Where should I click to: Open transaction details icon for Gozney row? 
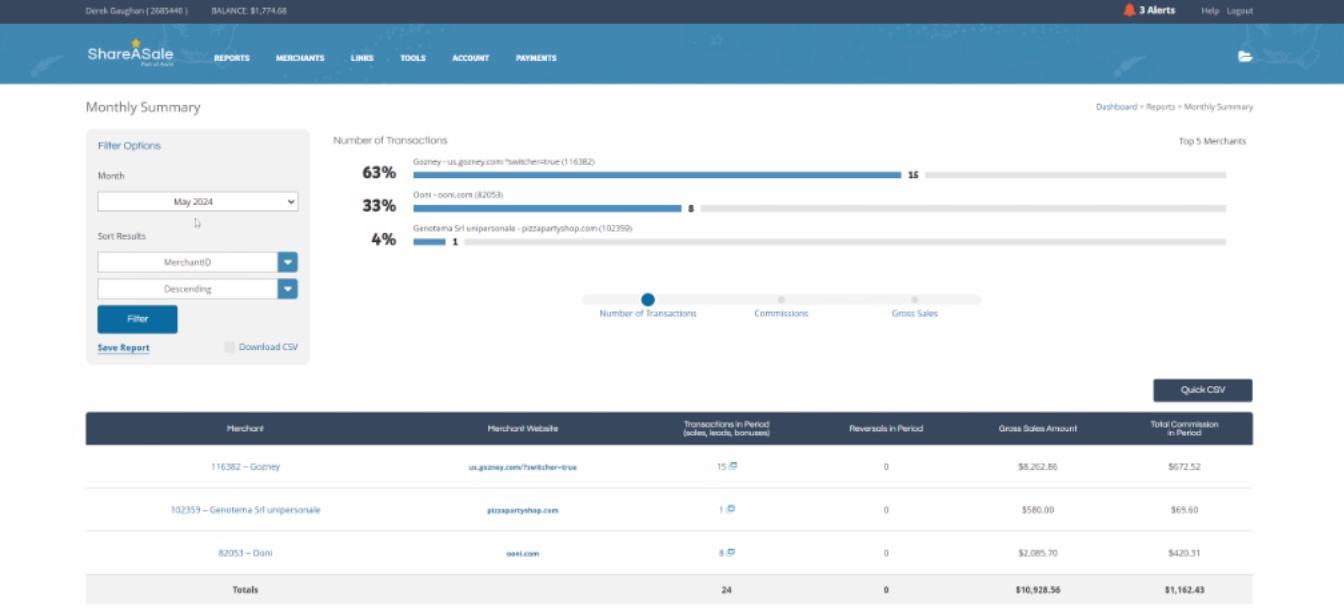tap(732, 466)
